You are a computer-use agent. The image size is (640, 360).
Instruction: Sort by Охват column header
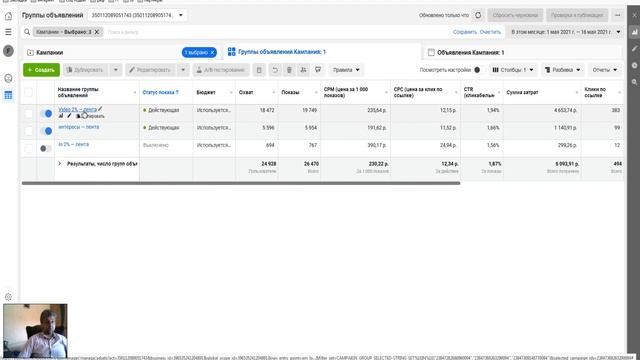pyautogui.click(x=246, y=92)
